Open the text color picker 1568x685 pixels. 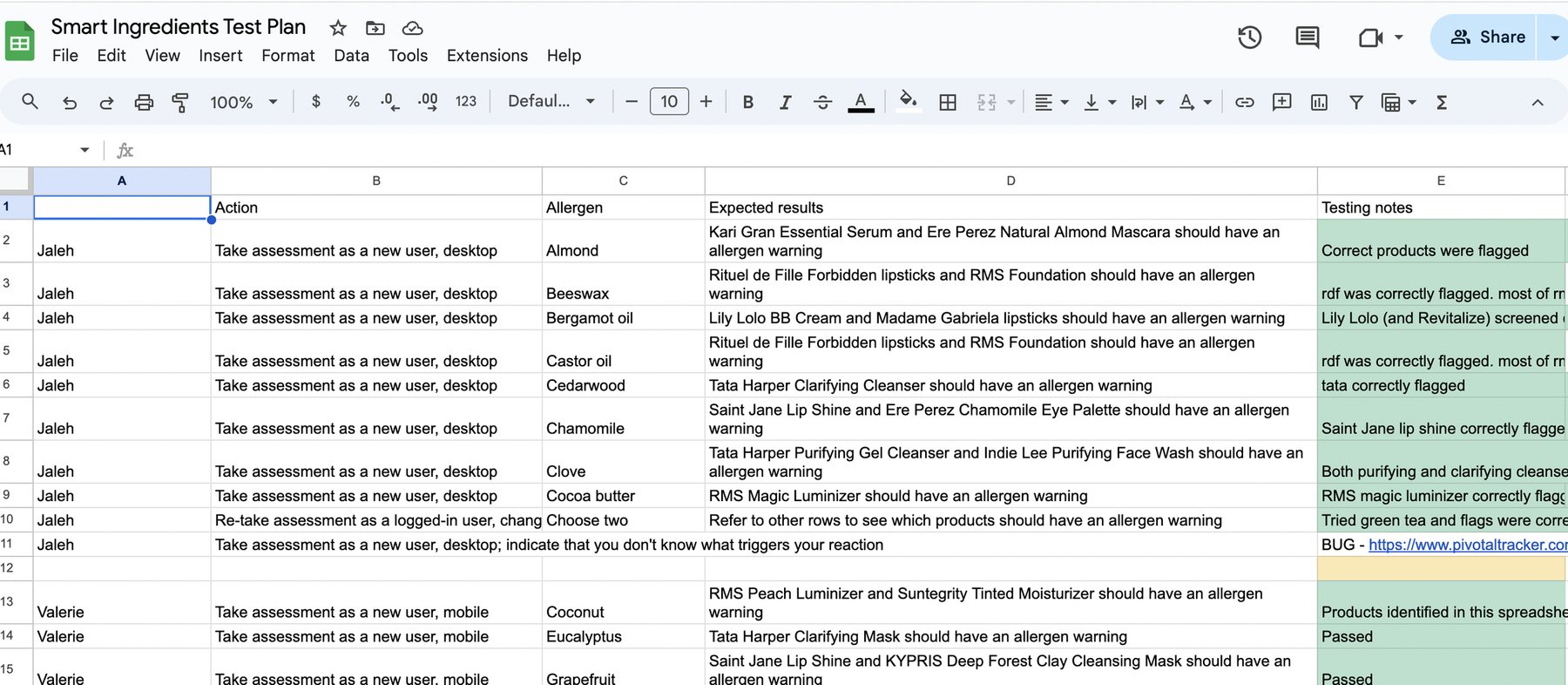pos(861,102)
